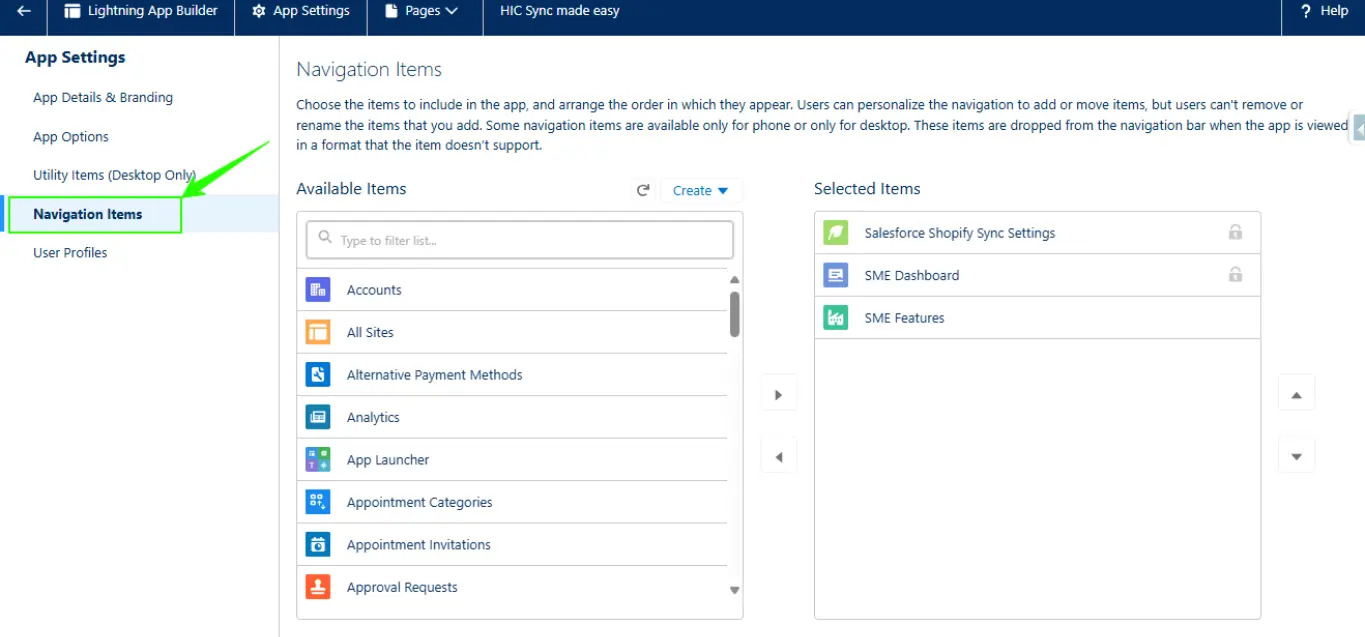The image size is (1365, 637).
Task: Click the back arrow in the header
Action: [x=24, y=11]
